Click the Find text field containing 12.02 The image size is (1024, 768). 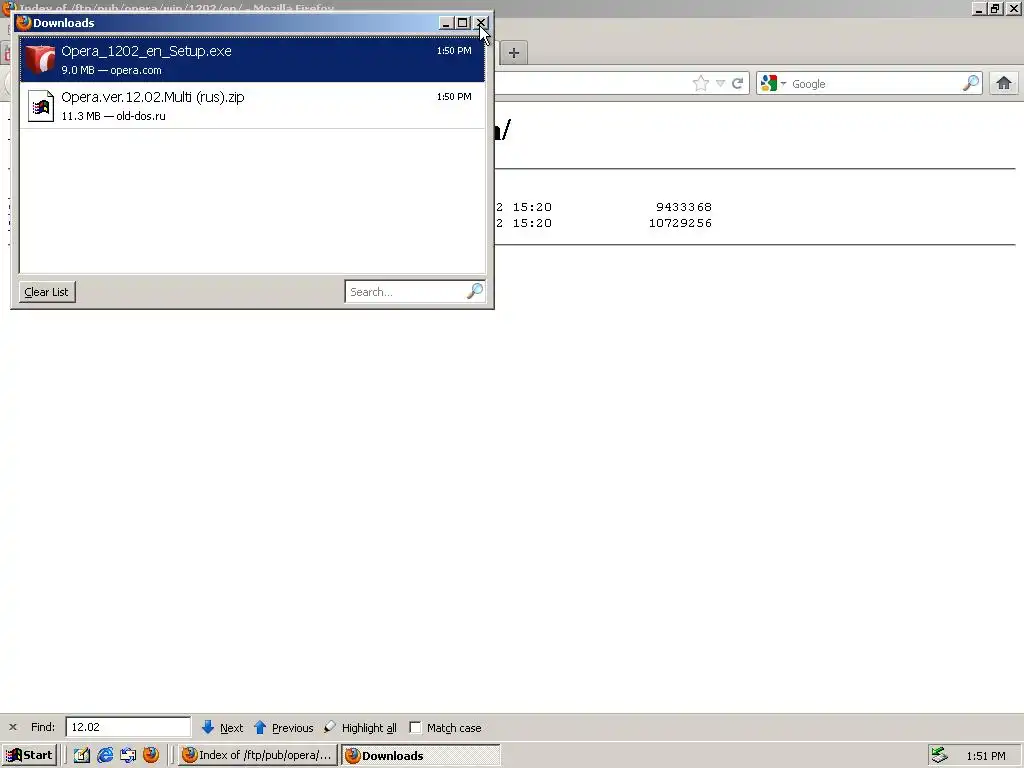point(128,727)
